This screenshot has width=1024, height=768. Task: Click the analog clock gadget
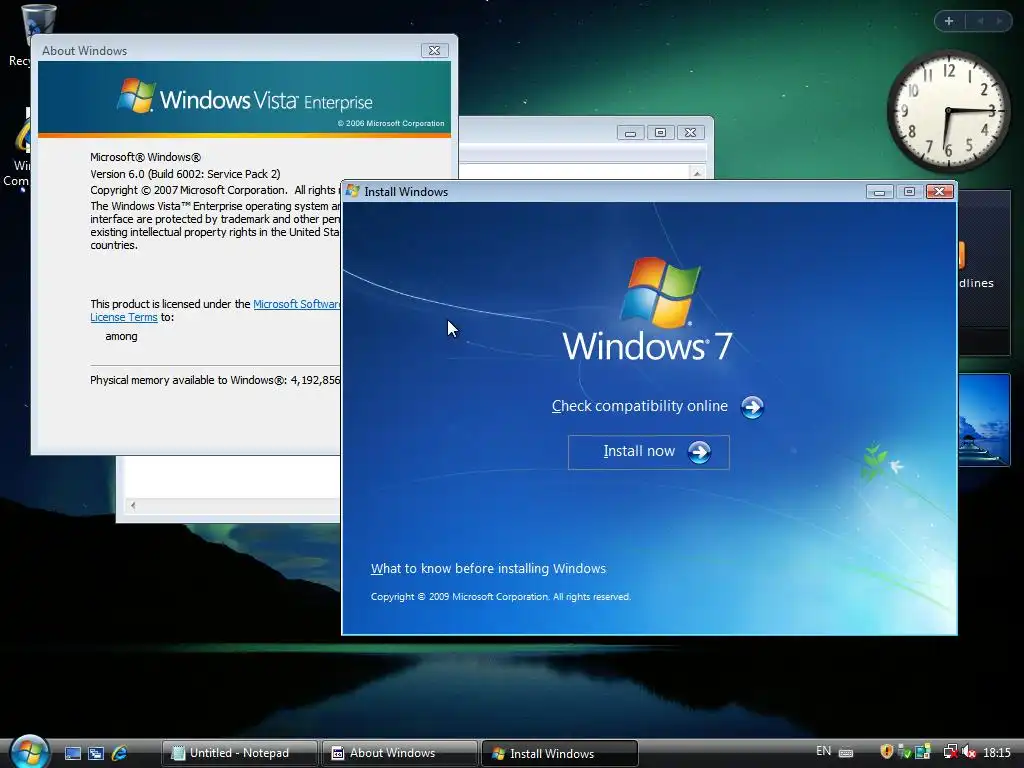pyautogui.click(x=948, y=112)
